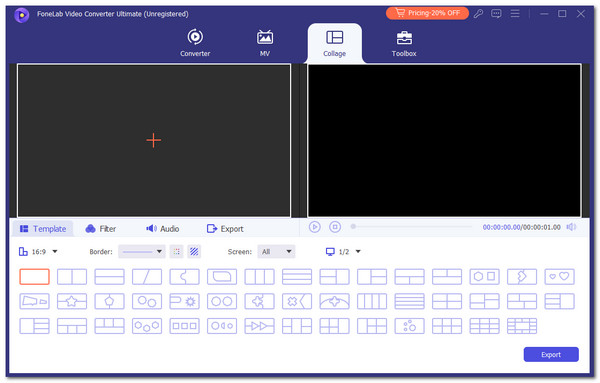The width and height of the screenshot is (600, 383).
Task: Click the FoneLab app logo icon
Action: [21, 15]
